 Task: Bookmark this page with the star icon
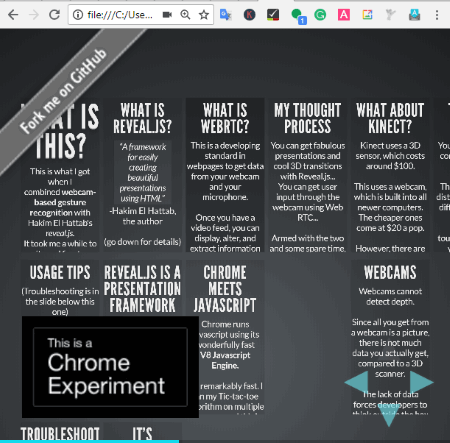204,15
